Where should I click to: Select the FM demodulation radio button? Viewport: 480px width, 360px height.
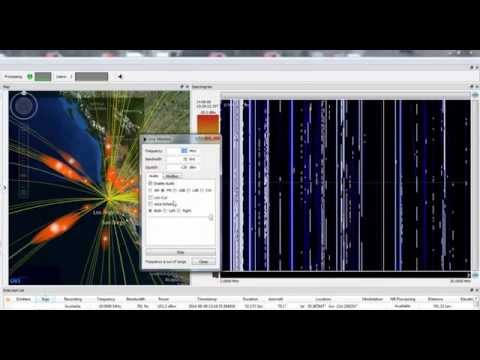click(163, 190)
